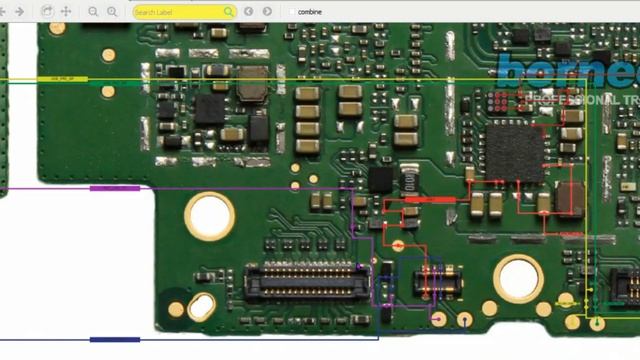Select the purple highlighted net label
Image resolution: width=640 pixels, height=360 pixels.
115,188
